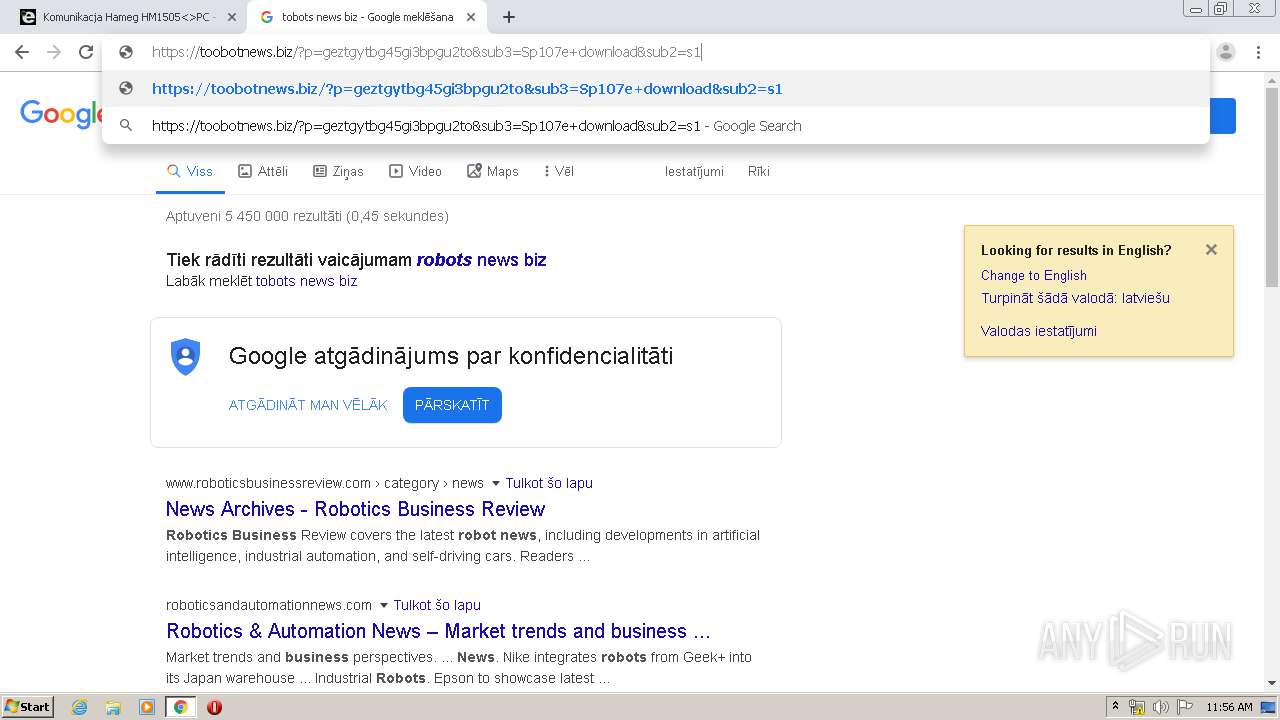Click the privacy shield icon
The width and height of the screenshot is (1280, 720).
186,357
